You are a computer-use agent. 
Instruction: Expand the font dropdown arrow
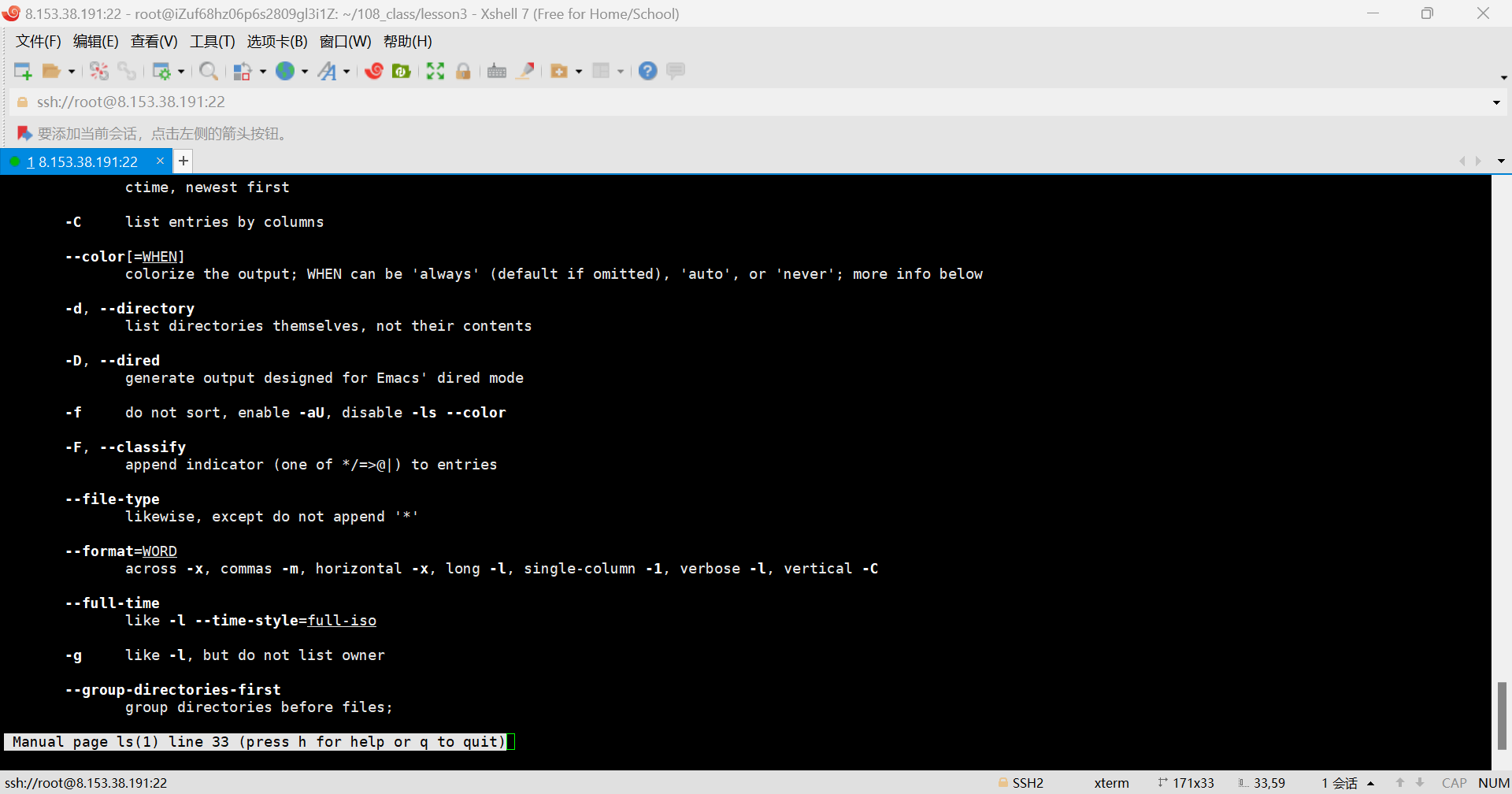(346, 72)
